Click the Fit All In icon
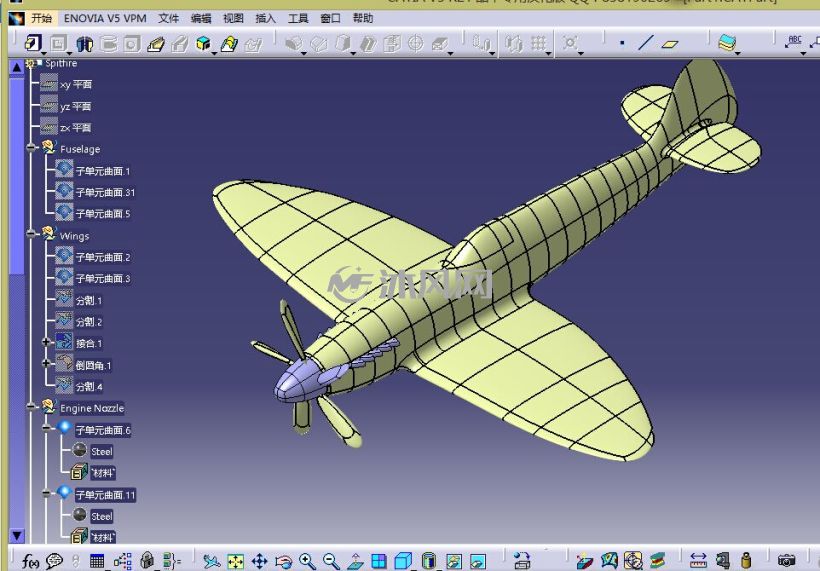 coord(235,561)
